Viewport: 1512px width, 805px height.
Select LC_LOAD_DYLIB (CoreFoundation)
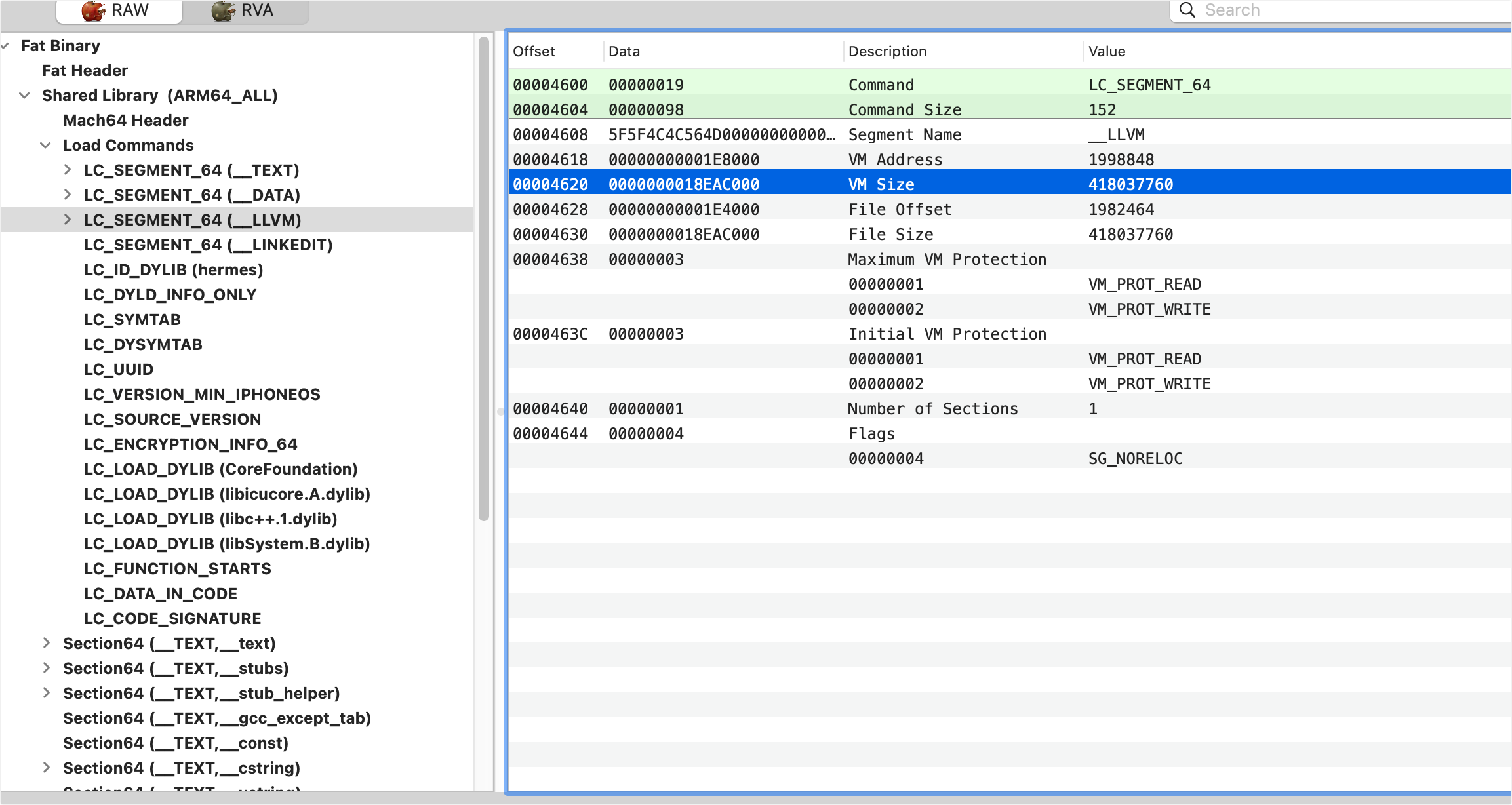[x=220, y=469]
